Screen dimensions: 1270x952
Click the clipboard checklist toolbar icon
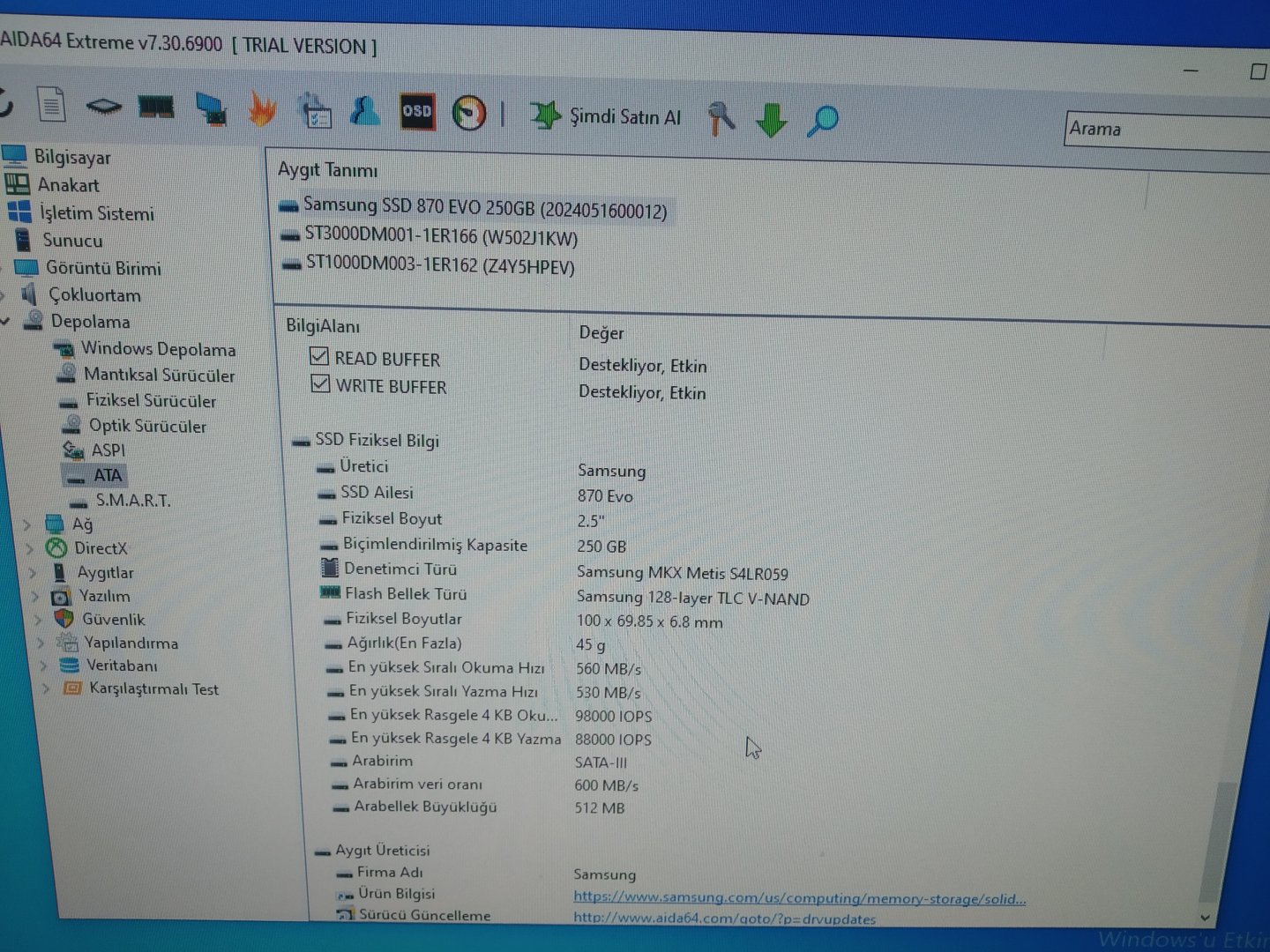pyautogui.click(x=314, y=111)
